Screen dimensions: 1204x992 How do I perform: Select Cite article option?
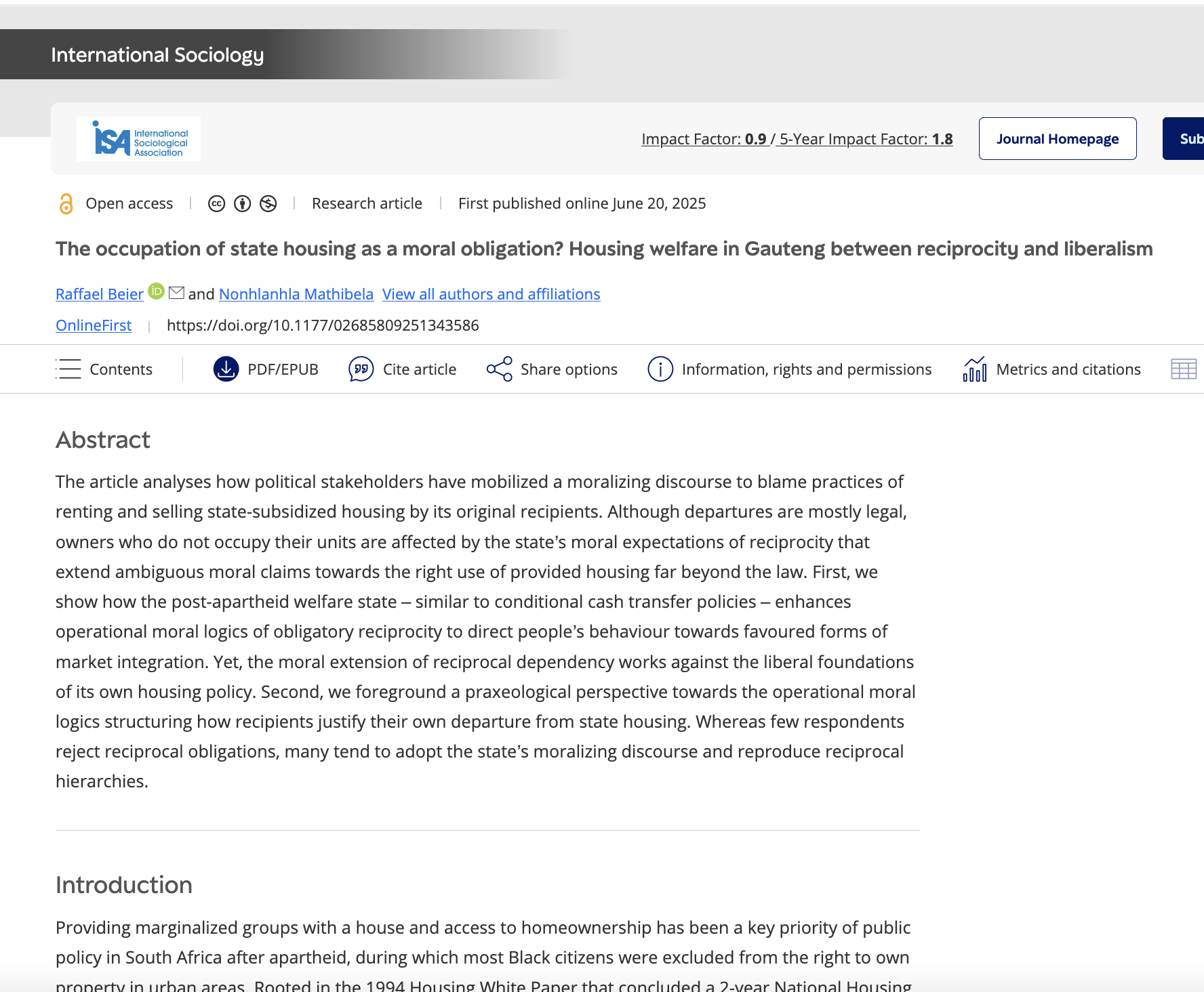(x=420, y=369)
